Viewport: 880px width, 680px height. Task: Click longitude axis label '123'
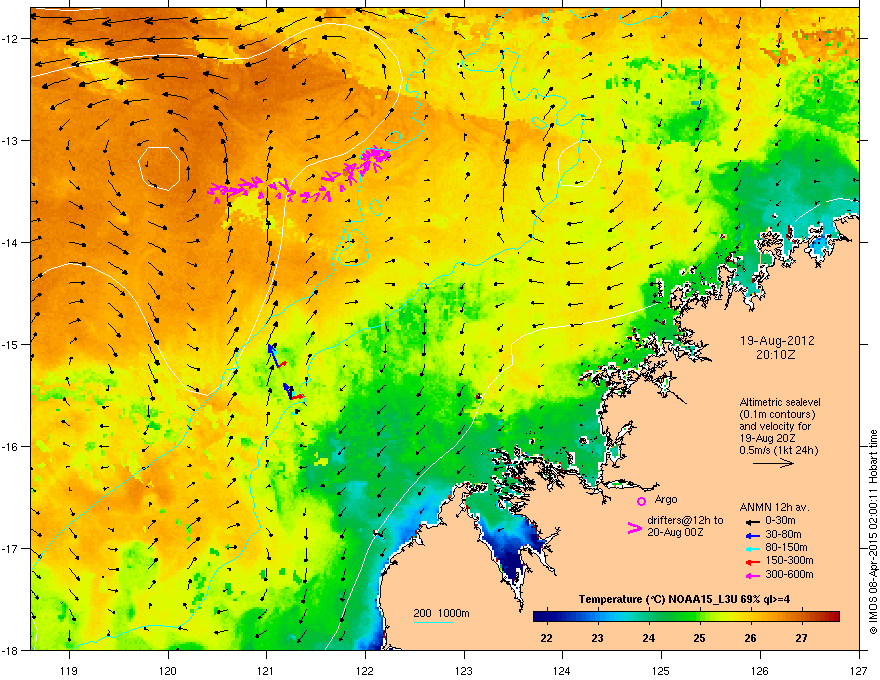click(x=464, y=670)
